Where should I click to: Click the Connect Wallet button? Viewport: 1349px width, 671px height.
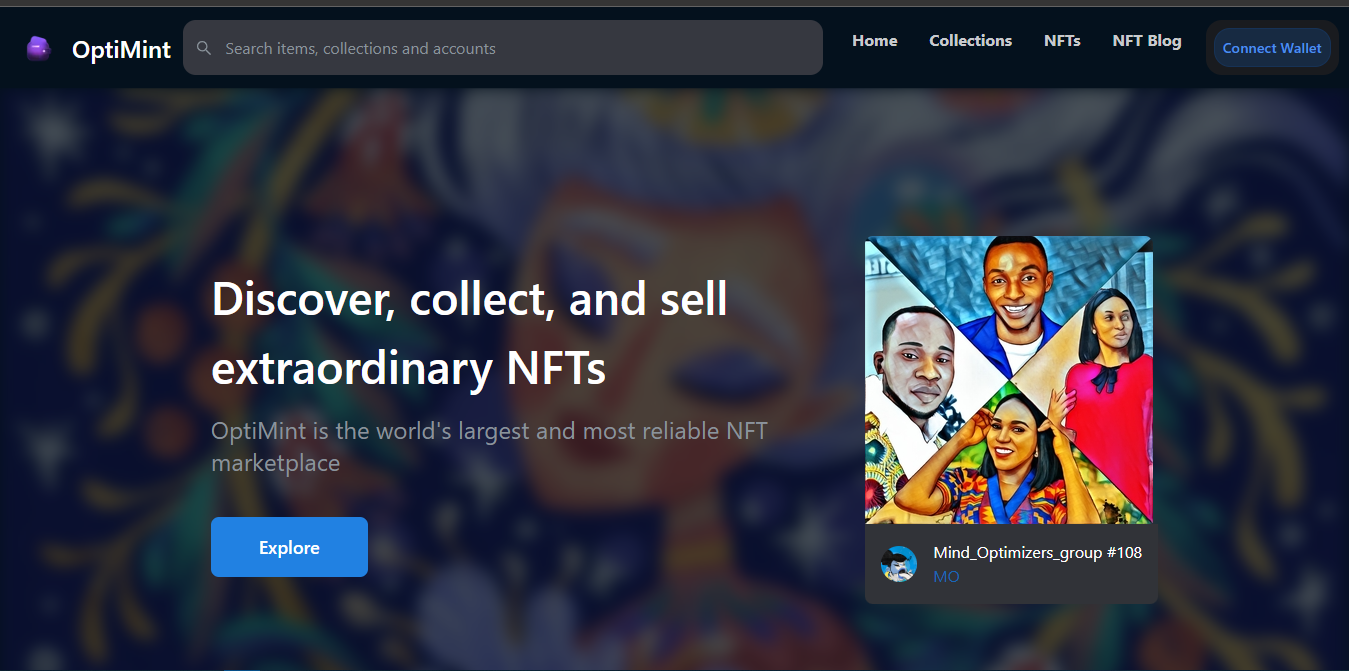tap(1272, 48)
